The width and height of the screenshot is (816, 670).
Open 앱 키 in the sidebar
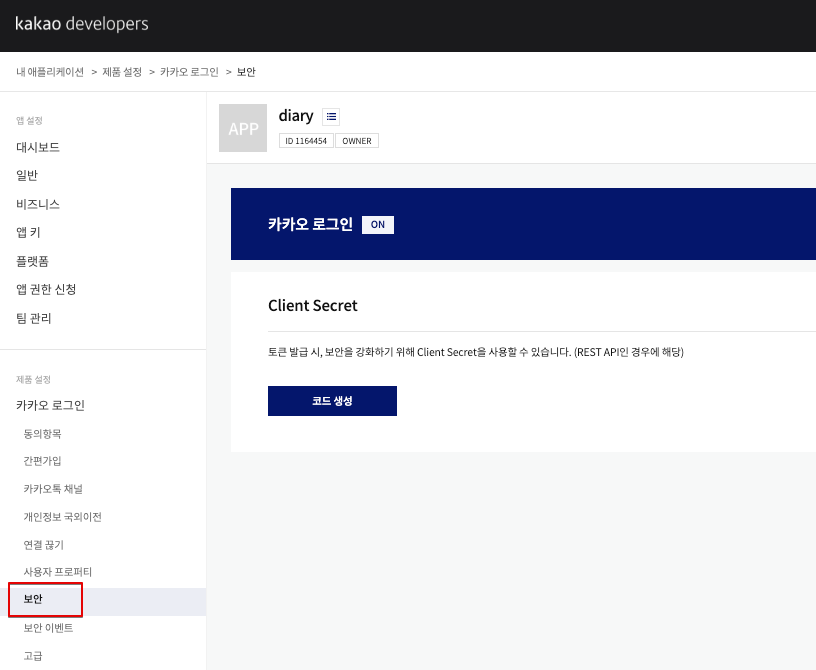click(28, 232)
